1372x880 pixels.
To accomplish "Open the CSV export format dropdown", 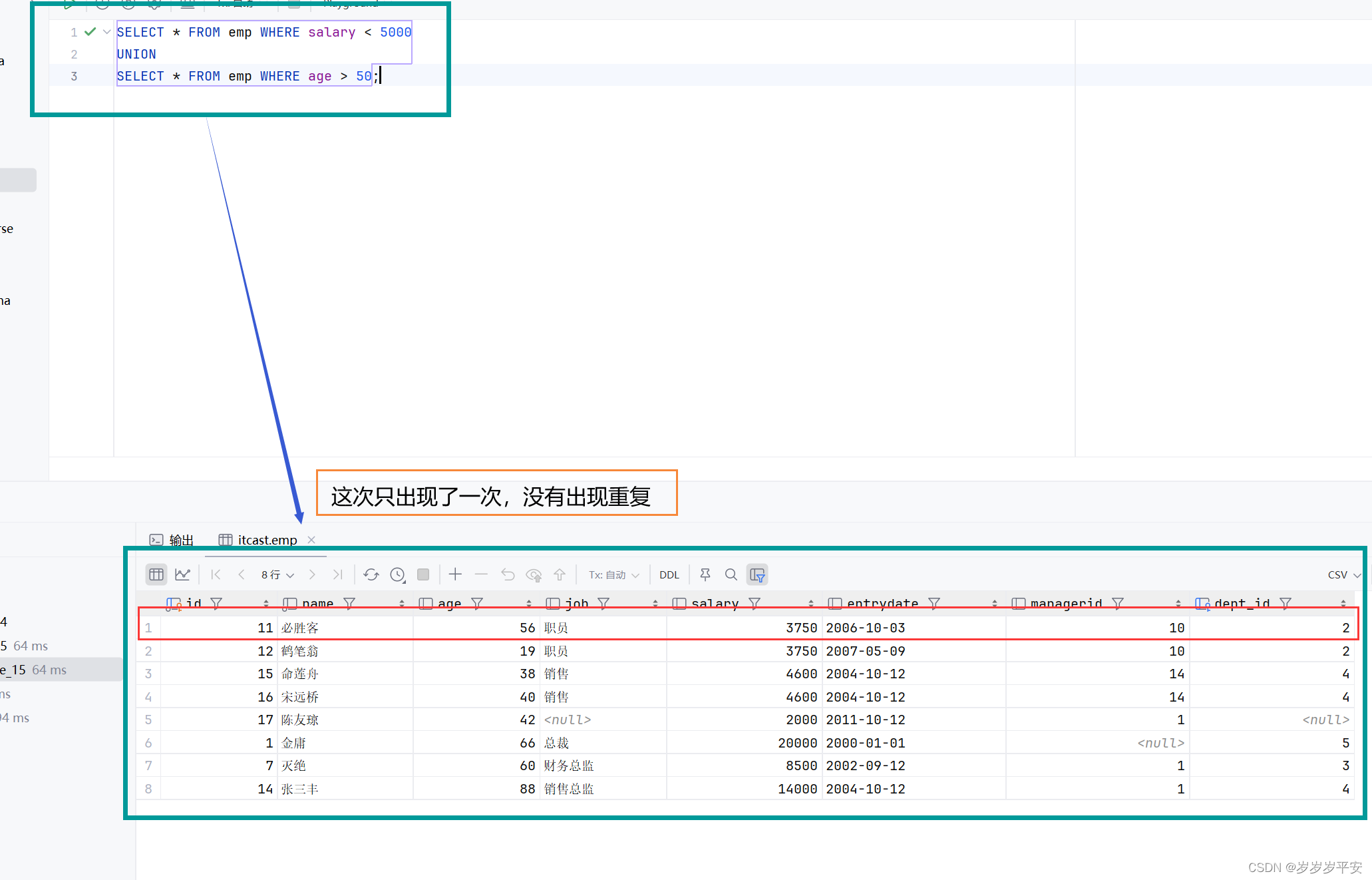I will point(1344,574).
